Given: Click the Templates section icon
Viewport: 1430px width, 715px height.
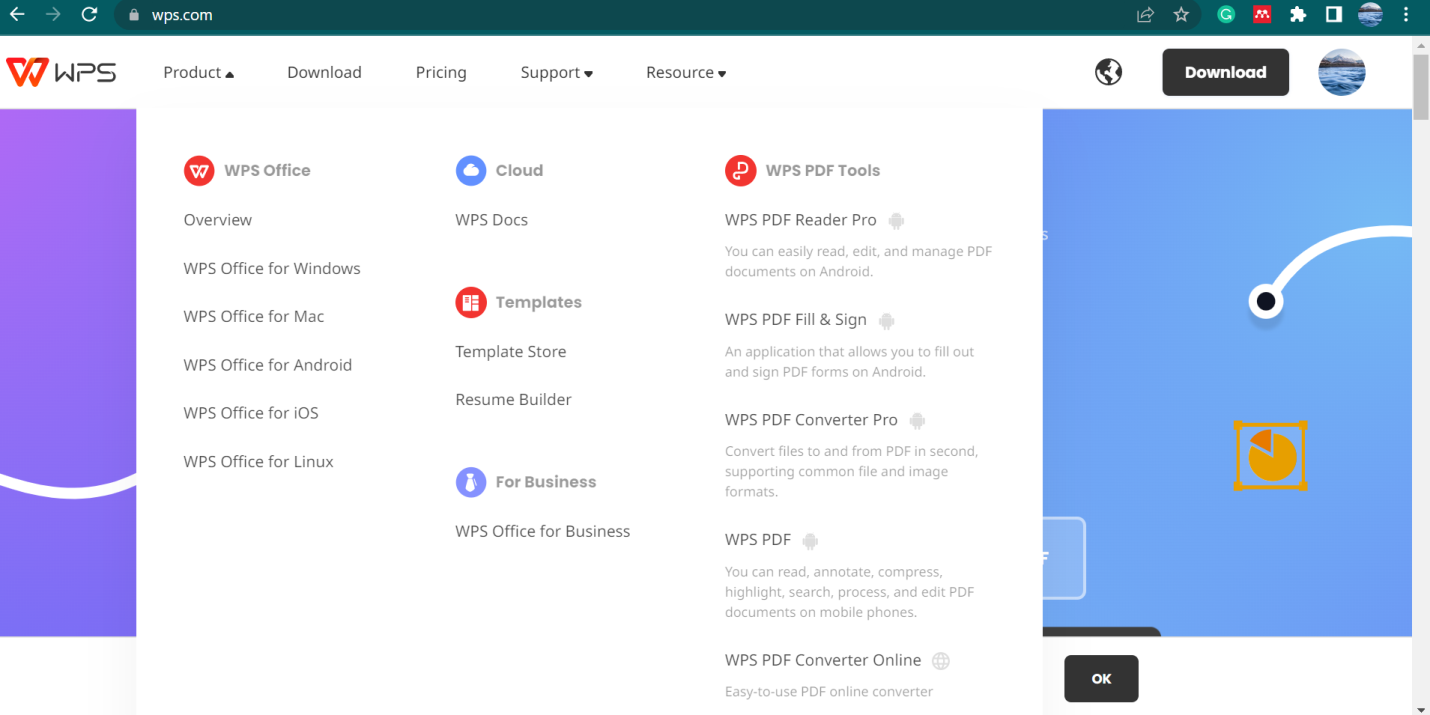Looking at the screenshot, I should coord(471,302).
